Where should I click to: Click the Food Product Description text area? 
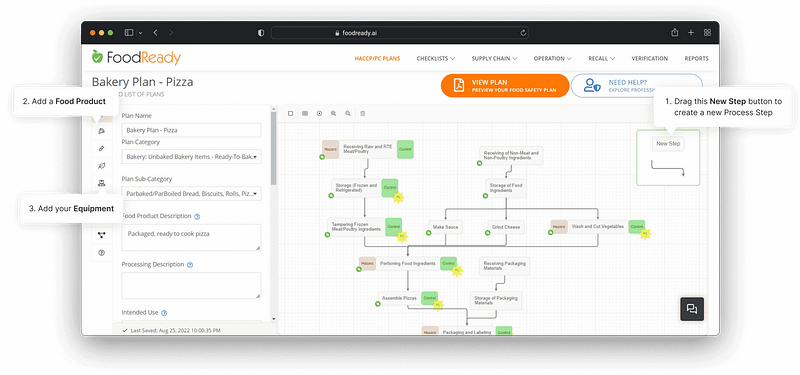[x=191, y=237]
